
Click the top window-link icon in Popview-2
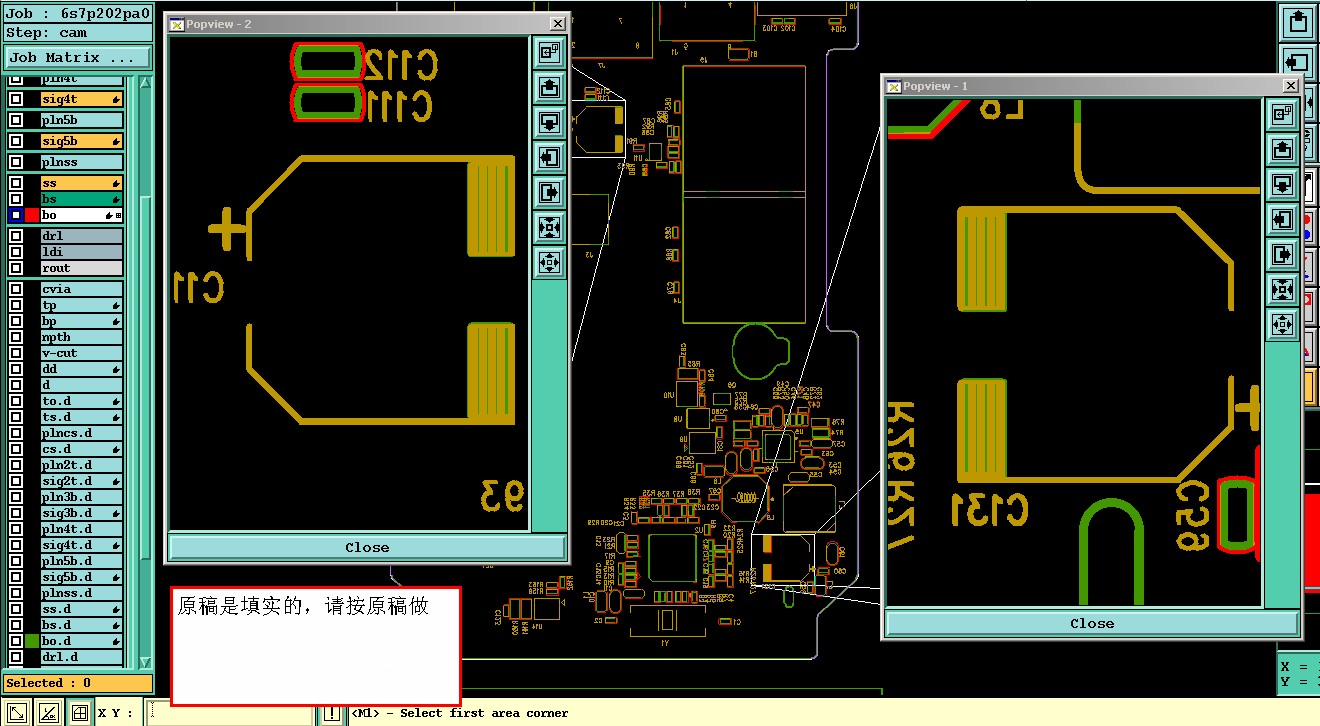pos(549,51)
